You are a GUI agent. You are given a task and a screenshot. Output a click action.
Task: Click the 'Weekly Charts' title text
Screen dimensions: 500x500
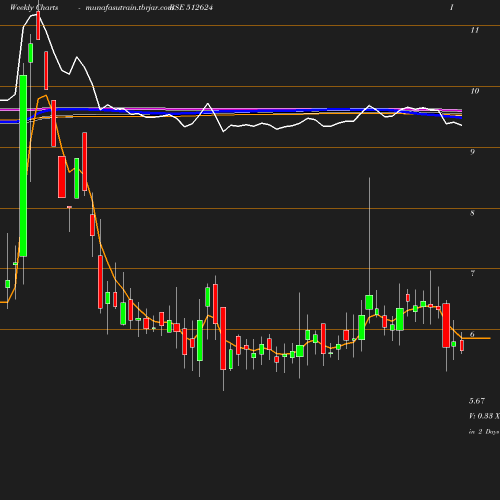[34, 7]
